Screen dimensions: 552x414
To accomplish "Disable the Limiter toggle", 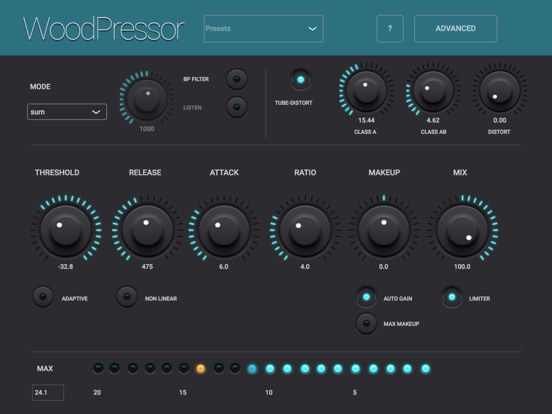I will 452,297.
